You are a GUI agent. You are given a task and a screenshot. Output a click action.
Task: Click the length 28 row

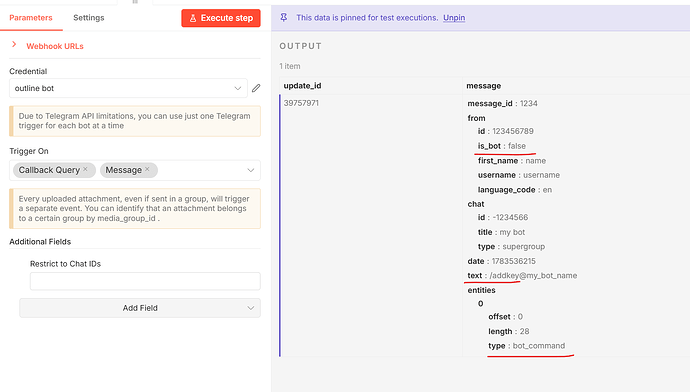508,331
